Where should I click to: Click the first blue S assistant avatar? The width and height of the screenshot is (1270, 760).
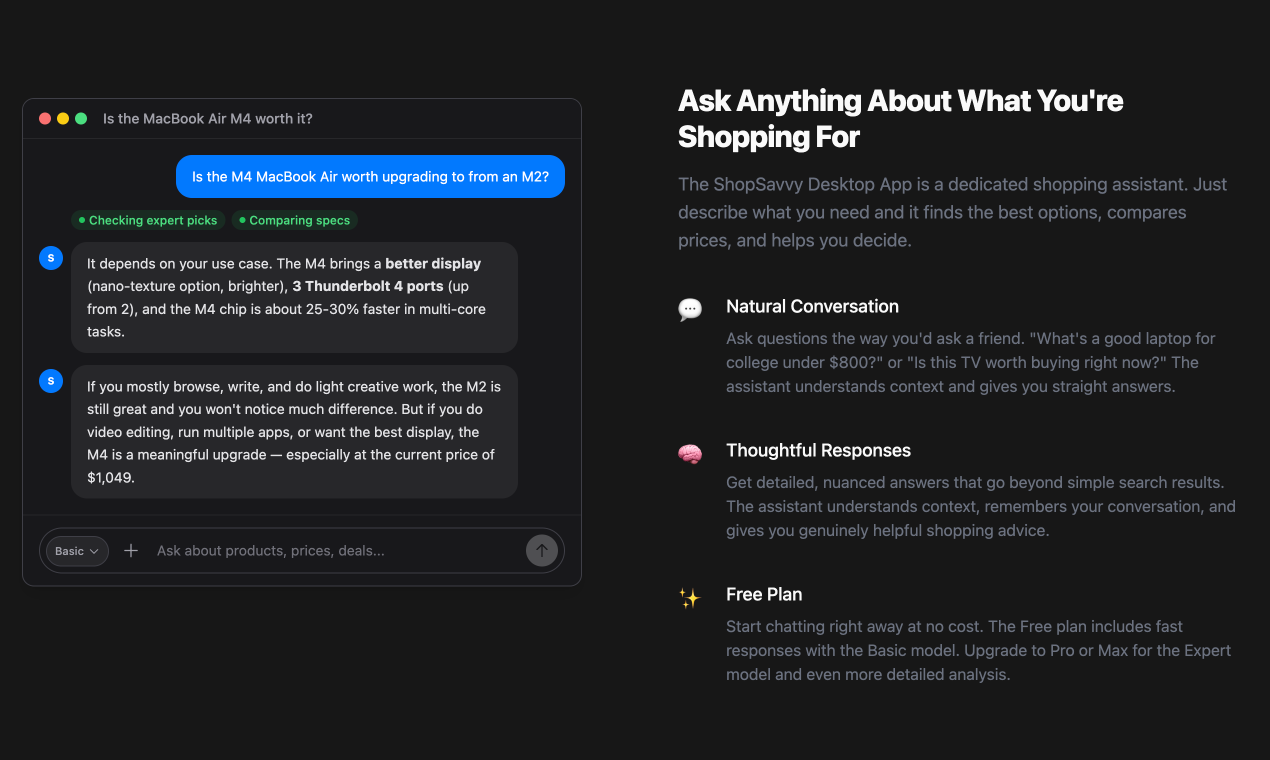51,258
